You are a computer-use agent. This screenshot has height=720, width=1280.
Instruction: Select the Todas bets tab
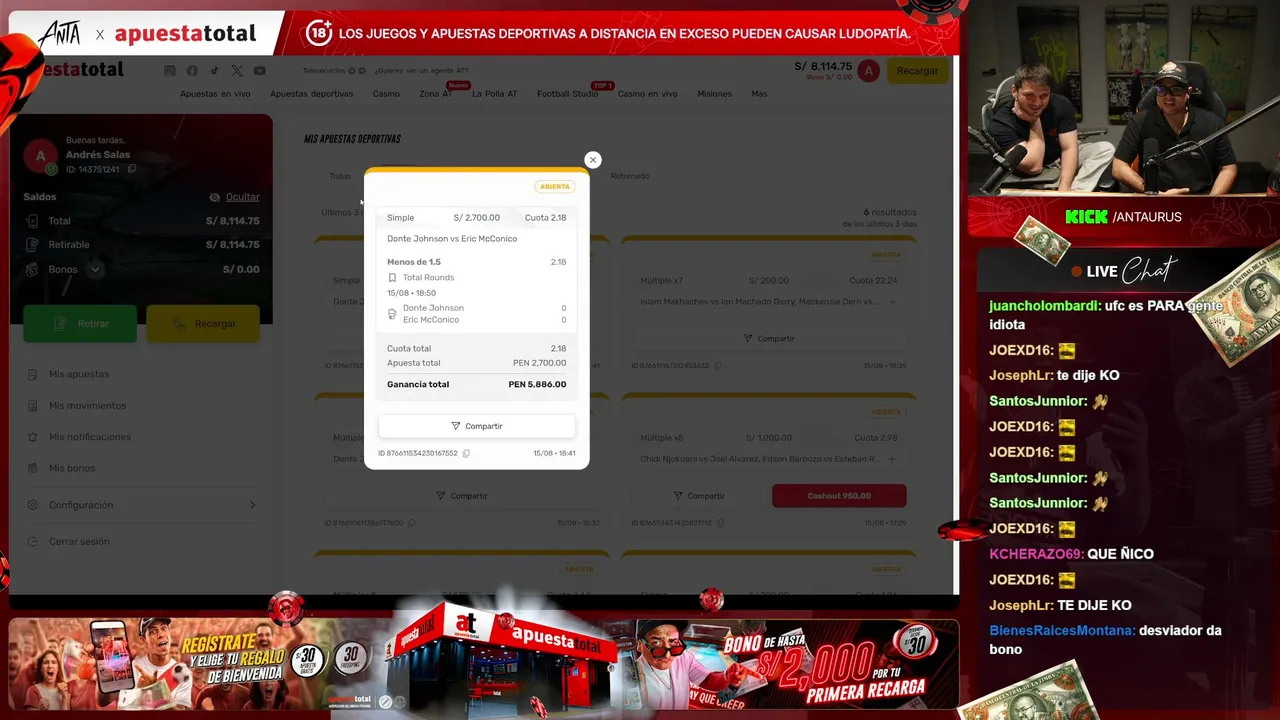[x=340, y=176]
